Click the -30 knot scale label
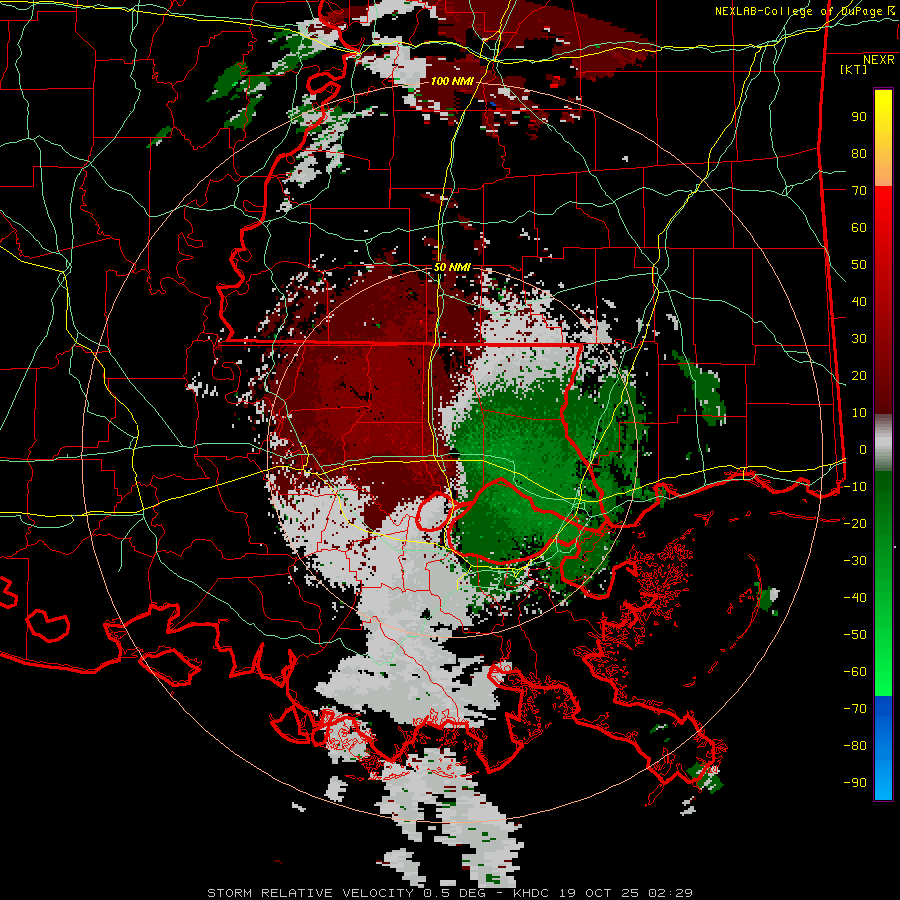900x900 pixels. [855, 561]
